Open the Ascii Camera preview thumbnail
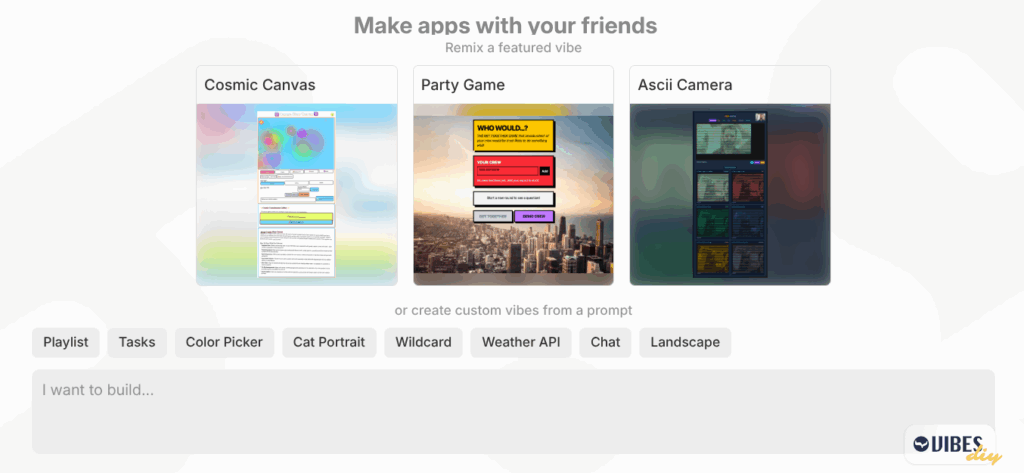 pyautogui.click(x=730, y=195)
